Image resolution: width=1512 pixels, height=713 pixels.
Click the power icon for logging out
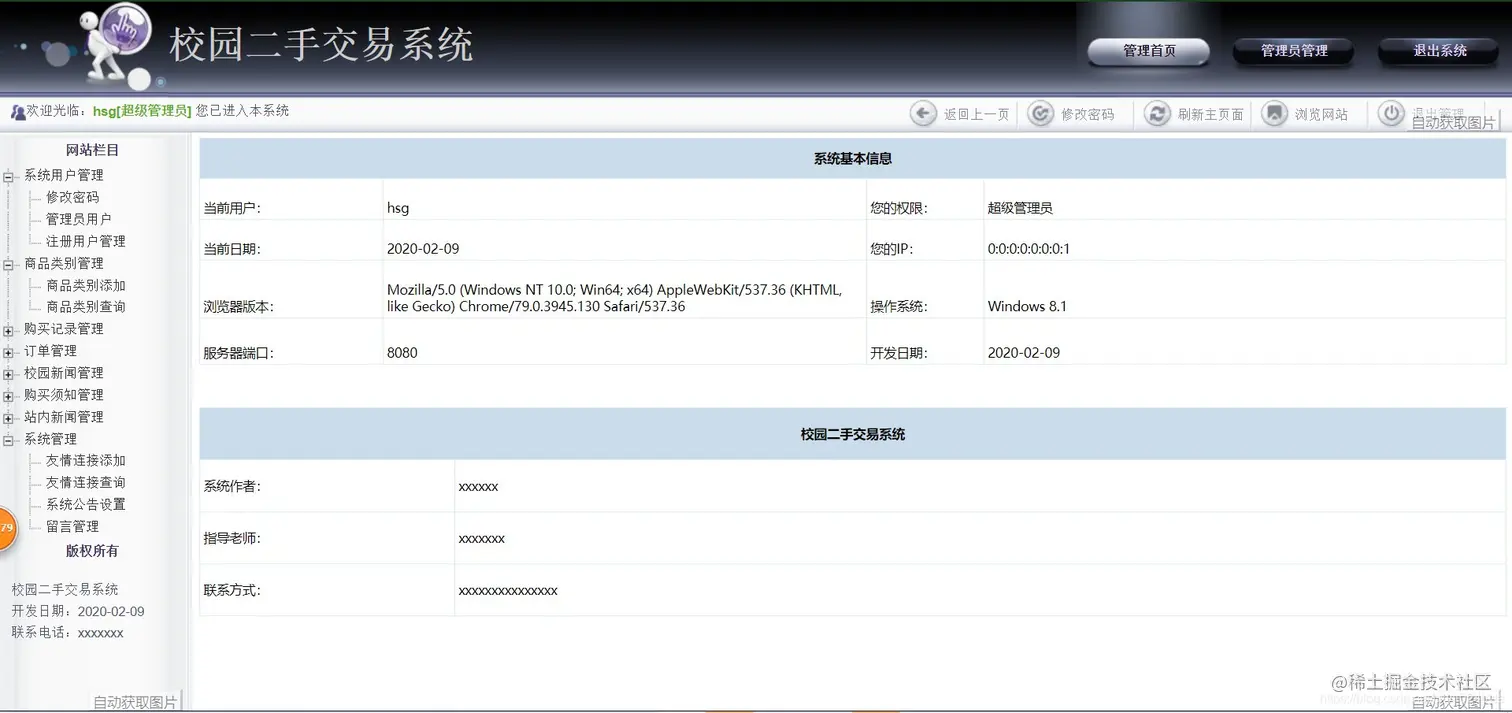coord(1391,114)
